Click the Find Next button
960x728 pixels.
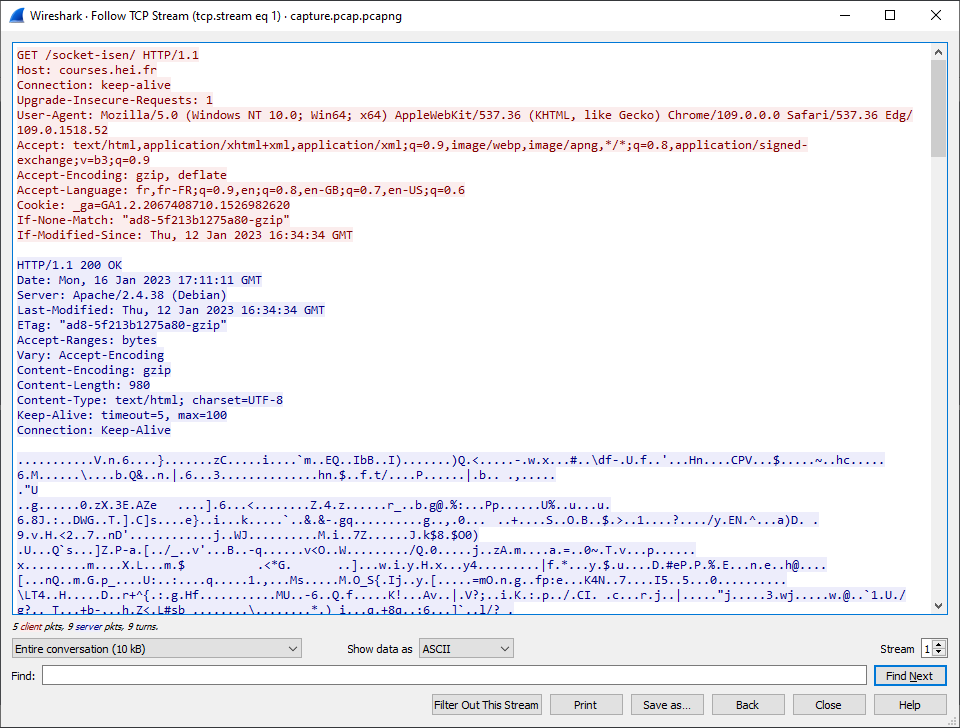point(910,675)
